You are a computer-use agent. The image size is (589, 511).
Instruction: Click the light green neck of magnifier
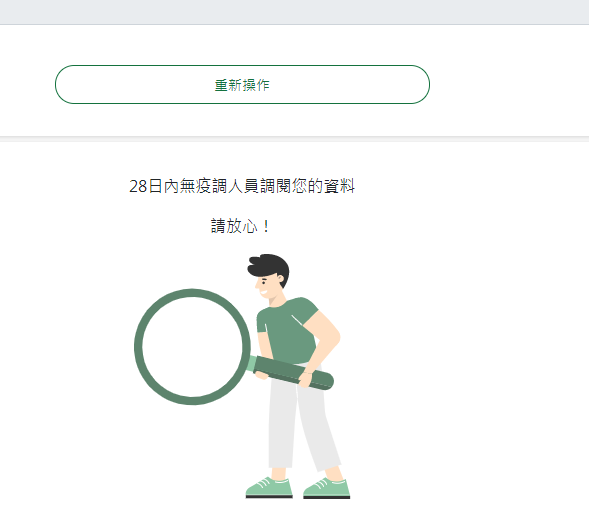[x=251, y=363]
